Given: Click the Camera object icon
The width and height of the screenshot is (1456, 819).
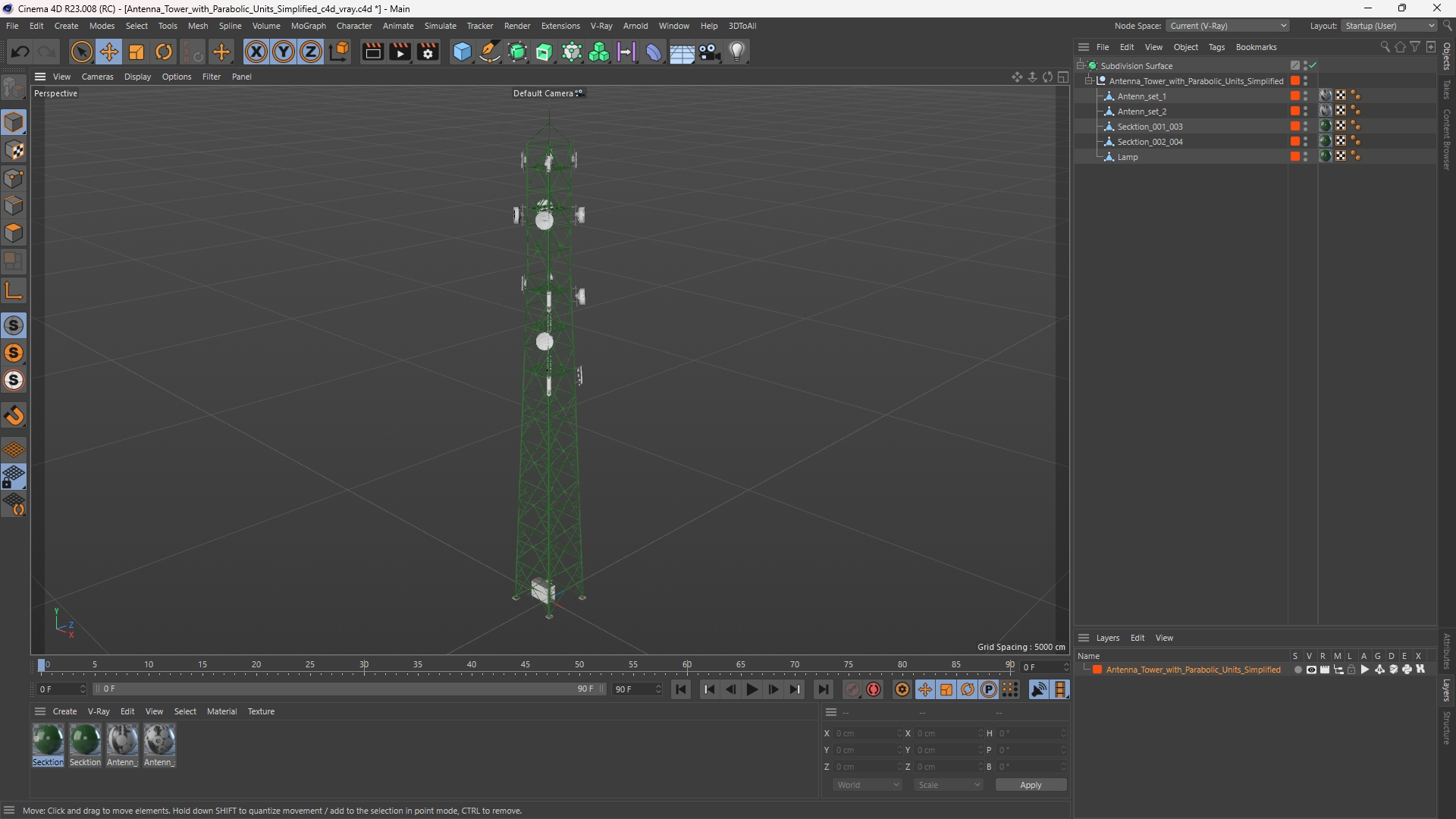Looking at the screenshot, I should coord(710,52).
